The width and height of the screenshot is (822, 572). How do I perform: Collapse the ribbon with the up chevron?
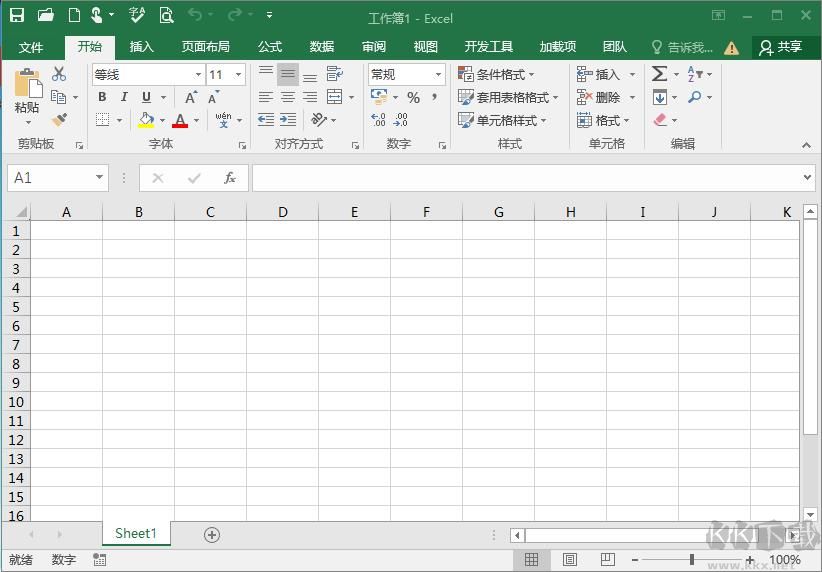tap(806, 145)
